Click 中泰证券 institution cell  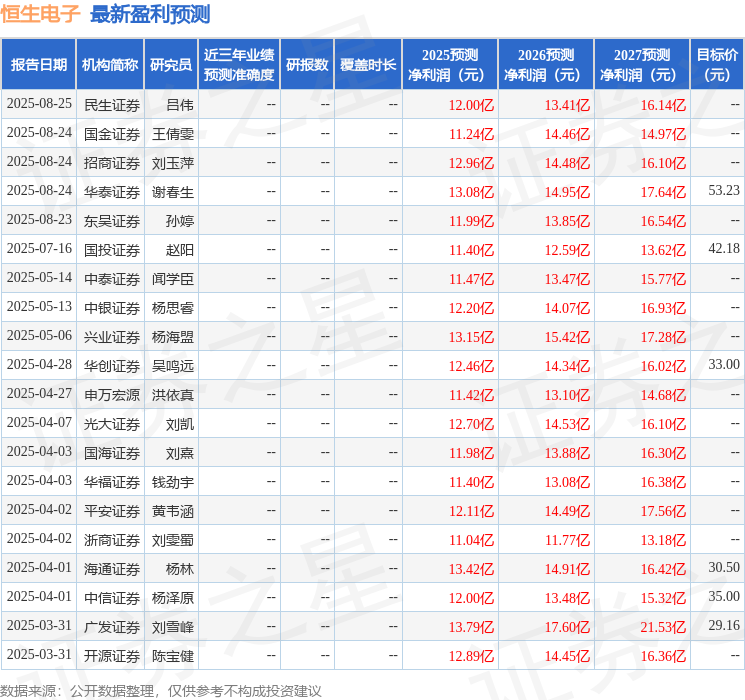click(x=112, y=279)
